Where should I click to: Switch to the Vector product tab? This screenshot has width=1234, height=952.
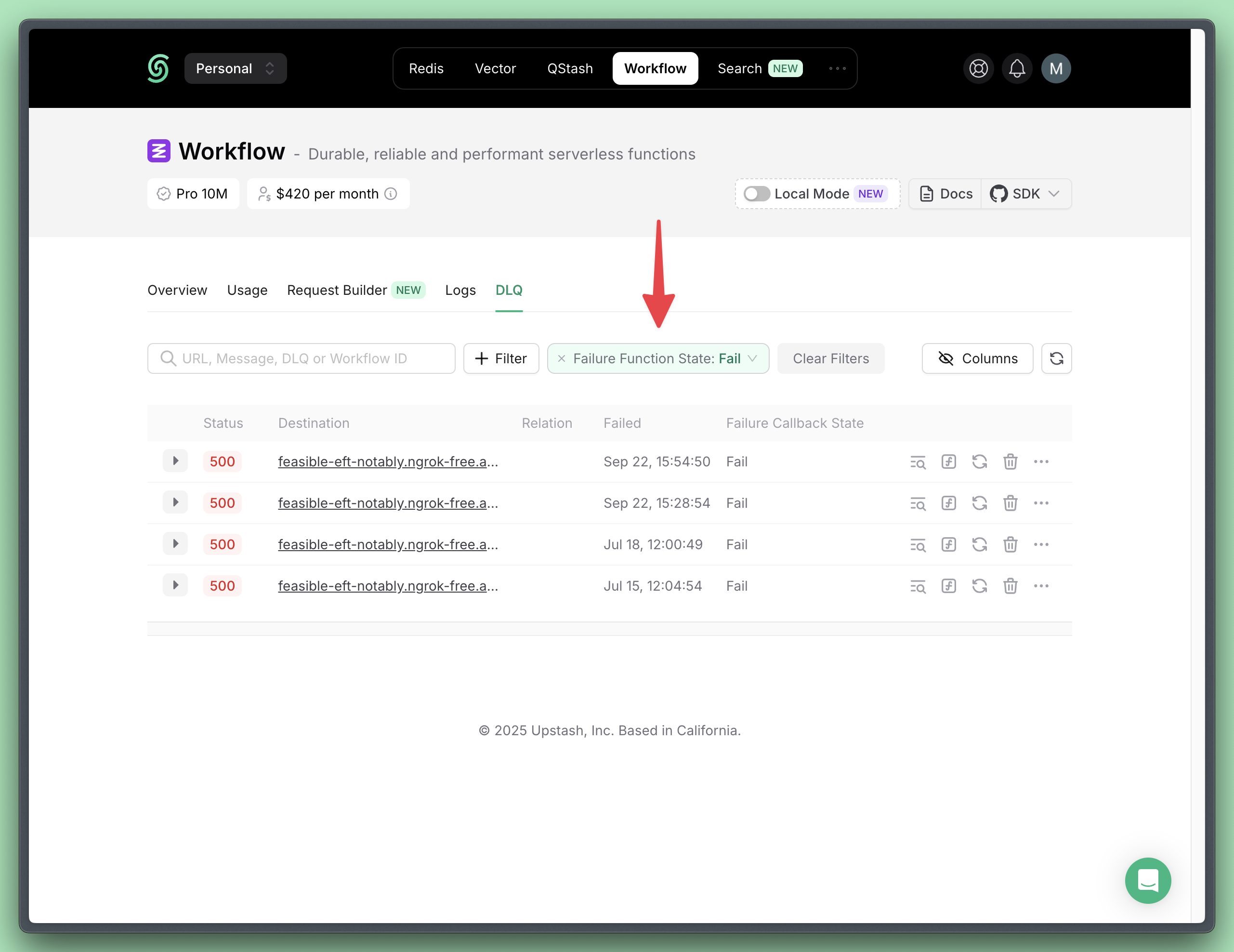pyautogui.click(x=495, y=68)
